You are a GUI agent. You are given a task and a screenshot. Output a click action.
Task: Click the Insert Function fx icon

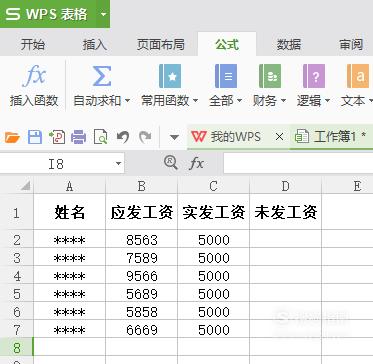pos(34,76)
